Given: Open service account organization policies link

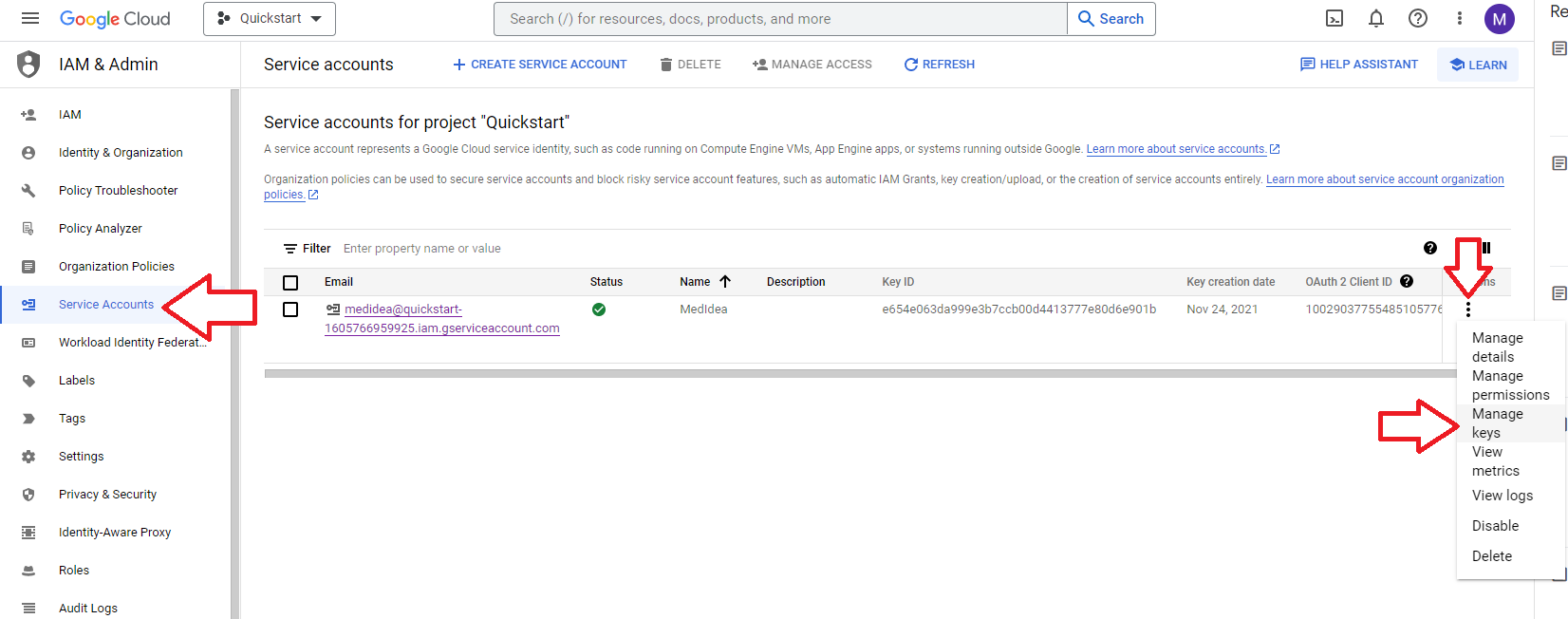Looking at the screenshot, I should tap(1385, 179).
